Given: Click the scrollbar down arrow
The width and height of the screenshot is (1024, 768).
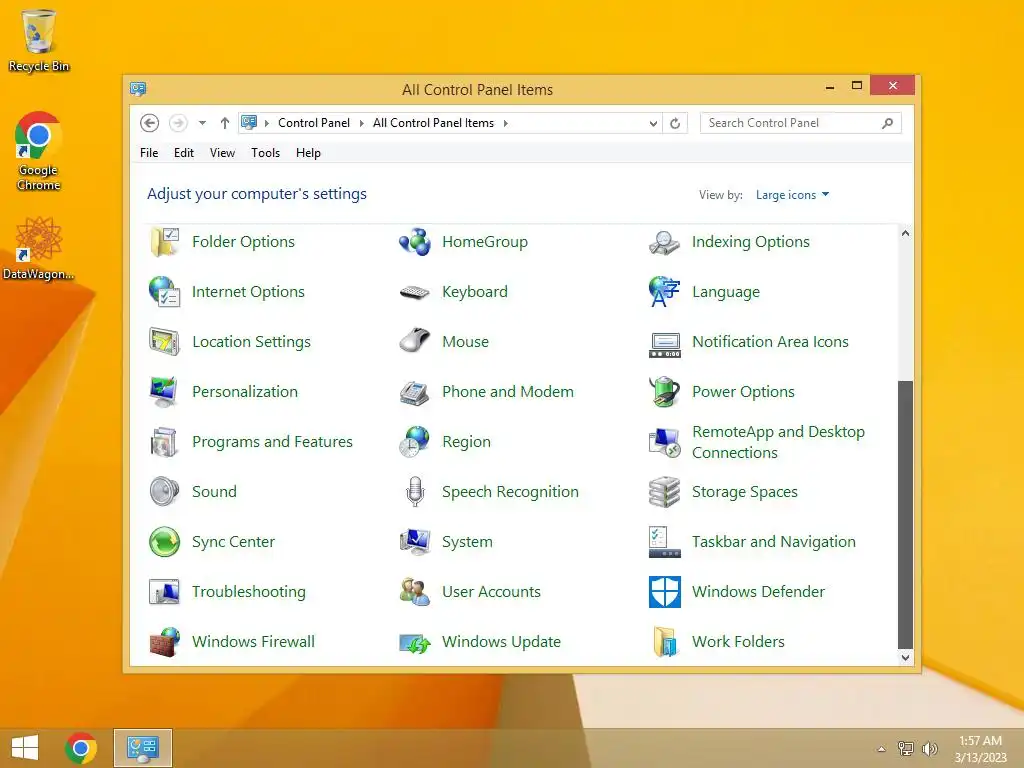Looking at the screenshot, I should point(905,658).
